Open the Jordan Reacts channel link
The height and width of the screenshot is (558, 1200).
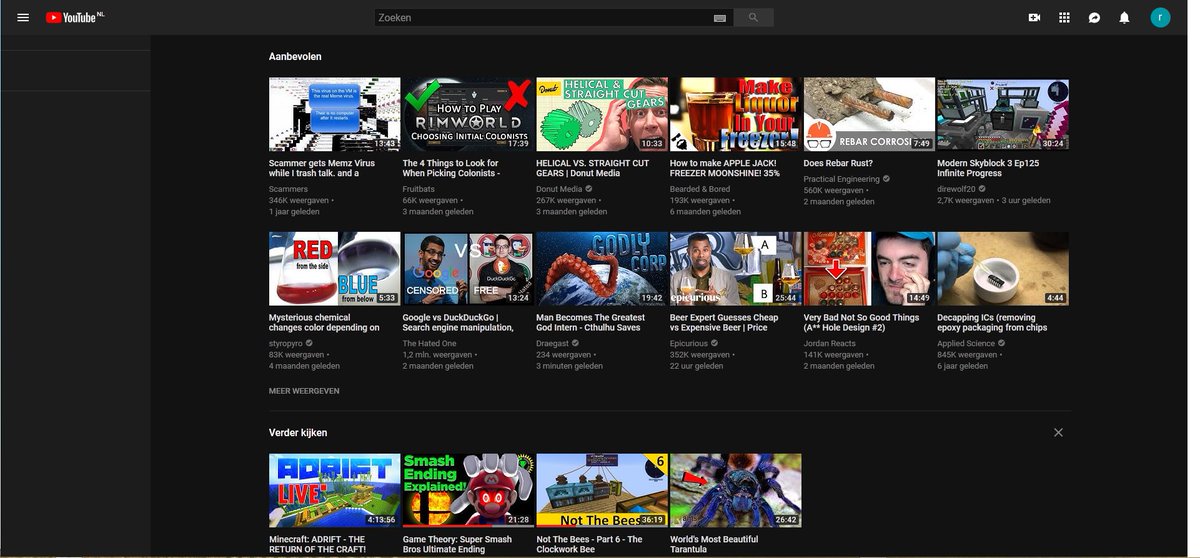830,343
